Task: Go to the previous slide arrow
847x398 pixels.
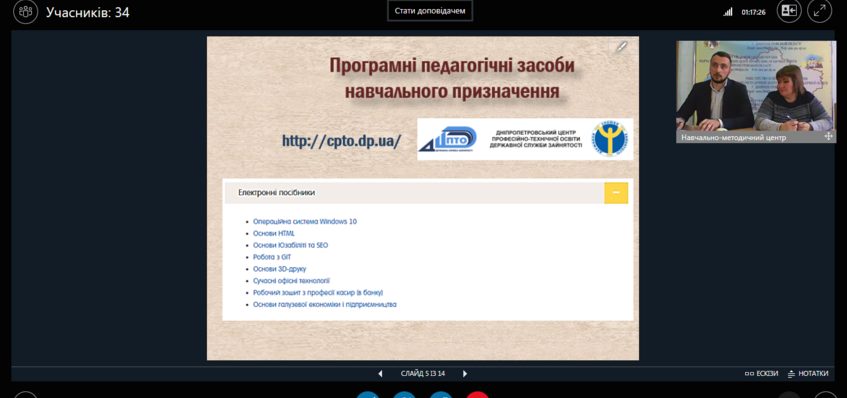Action: point(380,374)
